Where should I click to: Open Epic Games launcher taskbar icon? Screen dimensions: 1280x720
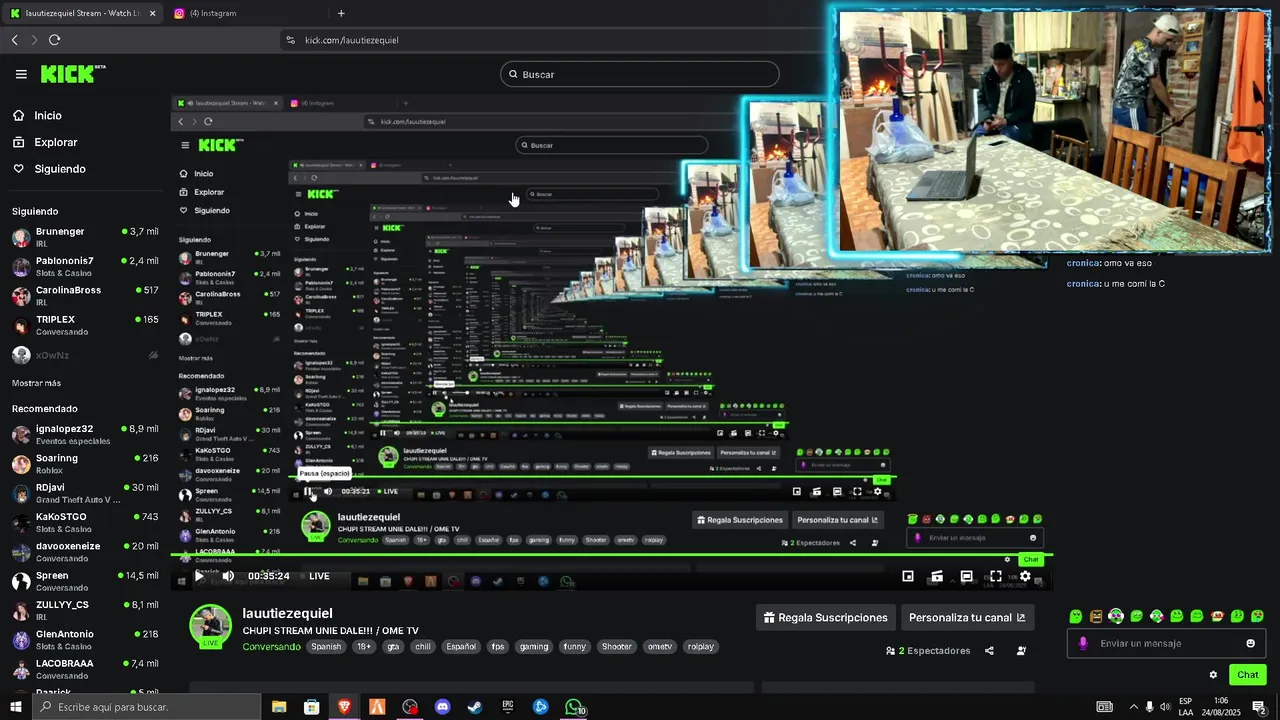508,707
